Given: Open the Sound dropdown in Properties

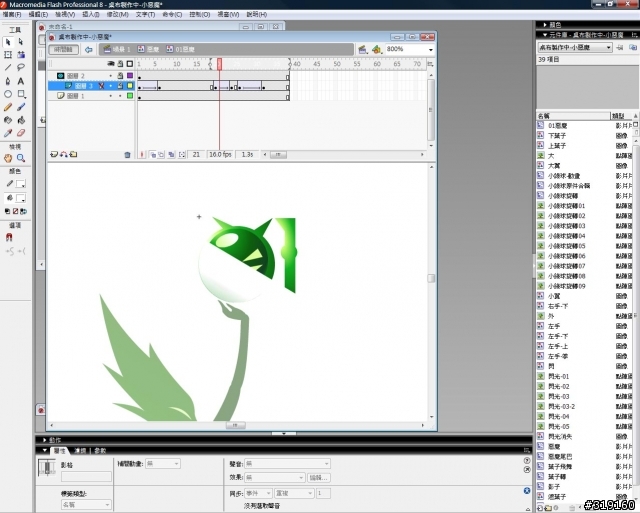Looking at the screenshot, I should click(x=287, y=464).
